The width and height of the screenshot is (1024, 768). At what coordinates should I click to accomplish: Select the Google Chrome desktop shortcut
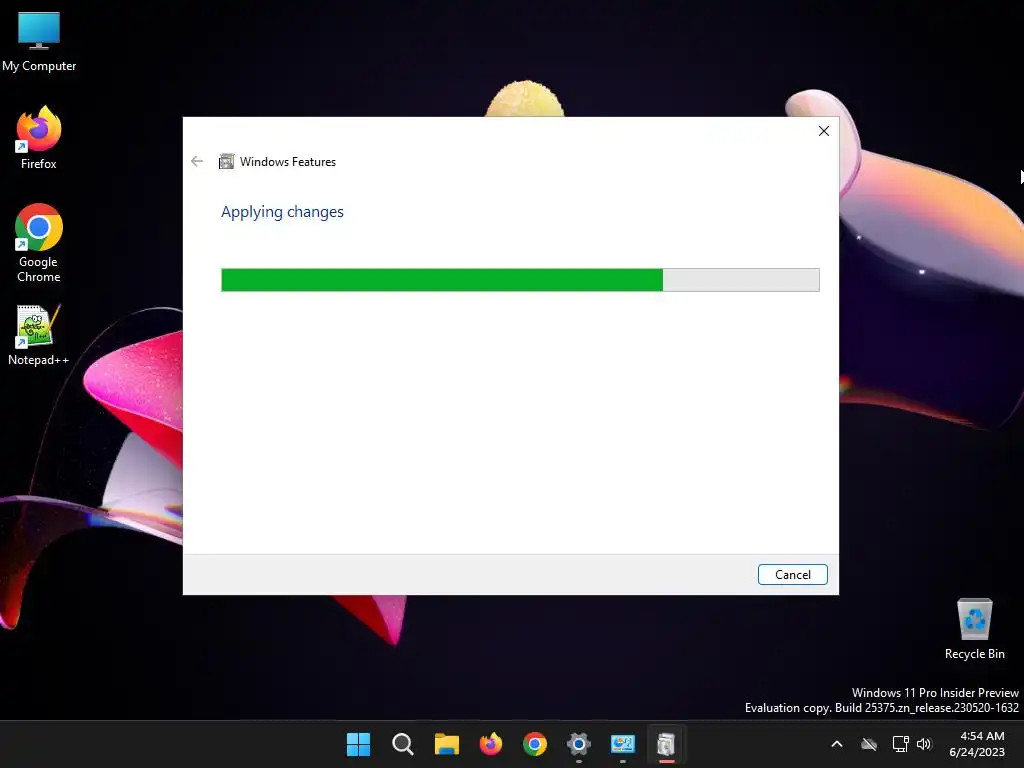point(39,243)
